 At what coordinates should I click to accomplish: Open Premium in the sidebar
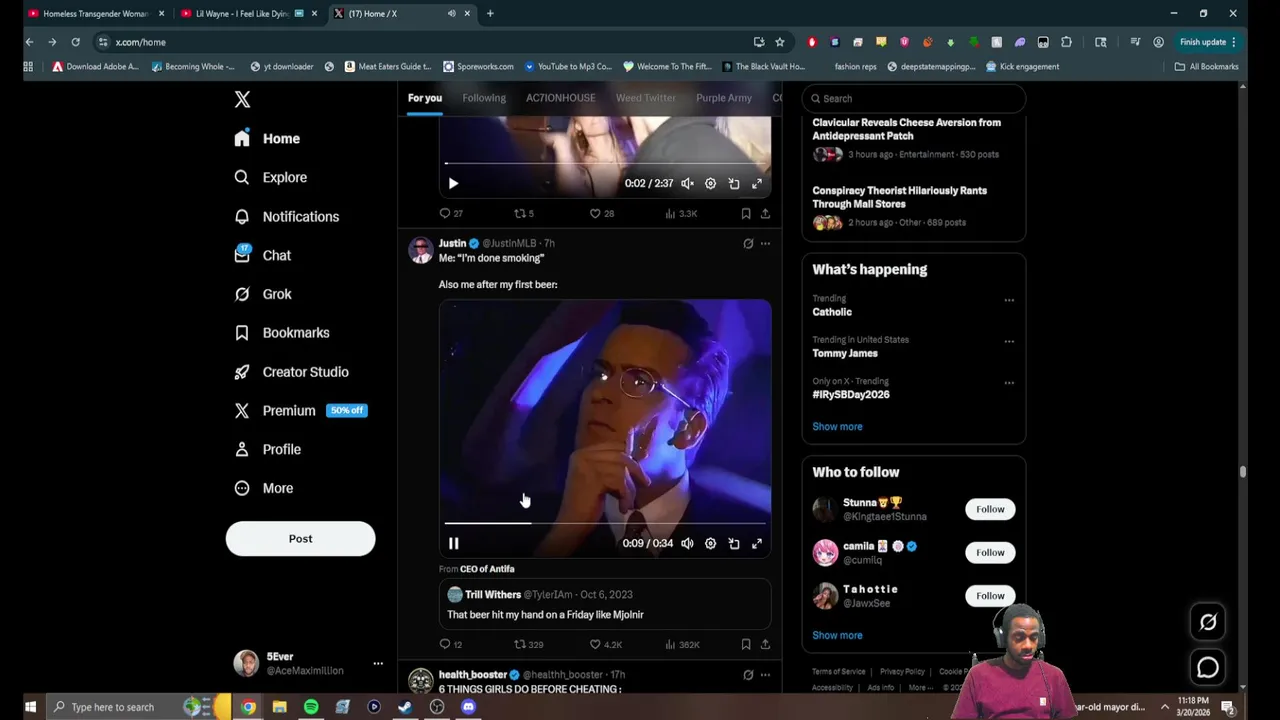tap(300, 410)
